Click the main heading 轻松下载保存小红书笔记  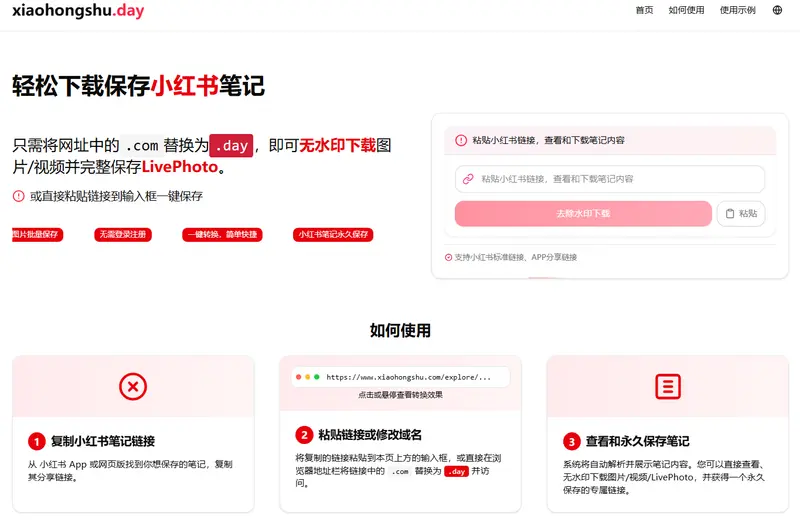(x=138, y=86)
